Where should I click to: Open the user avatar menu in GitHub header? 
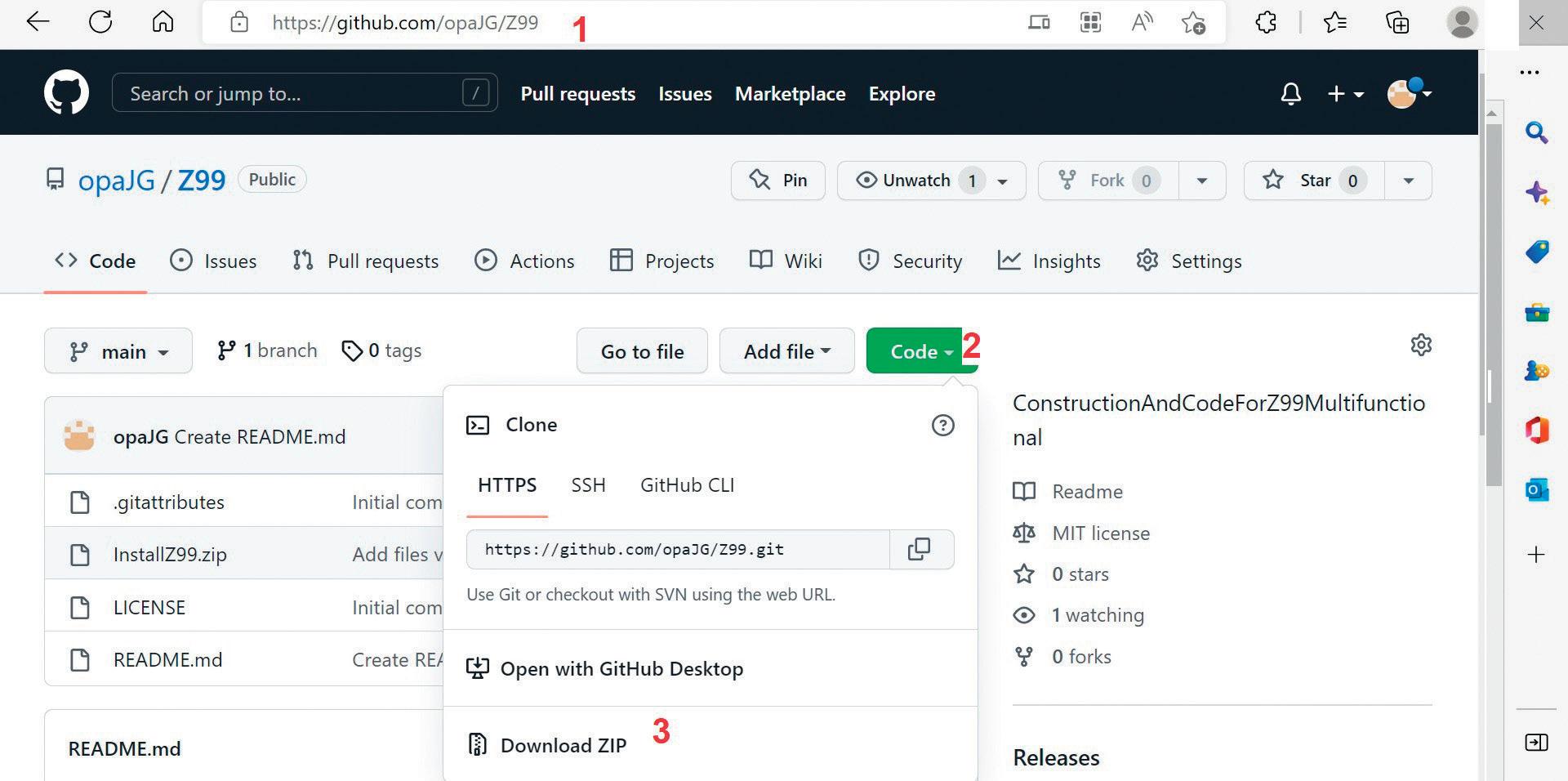(1410, 93)
